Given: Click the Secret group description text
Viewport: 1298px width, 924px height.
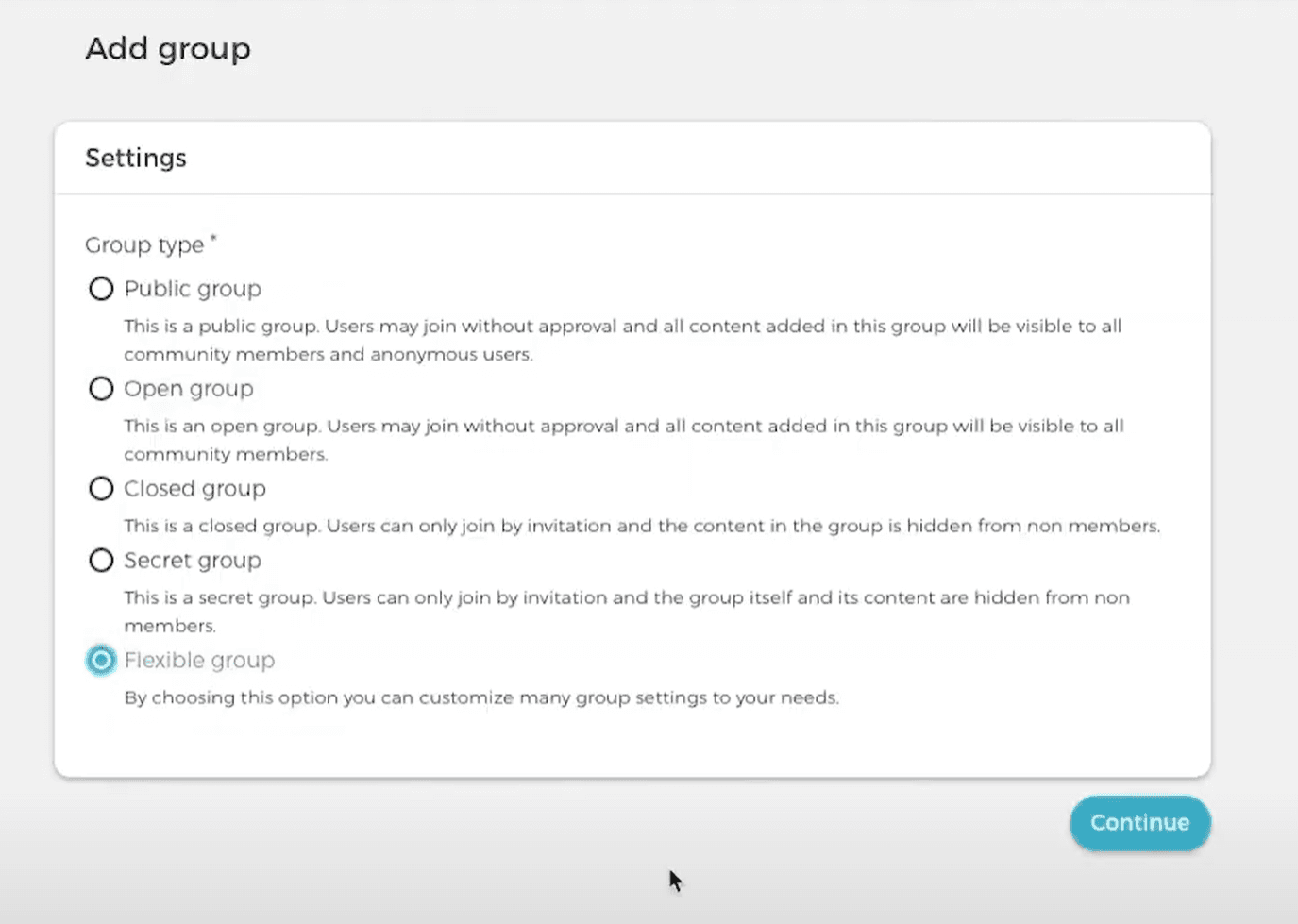Looking at the screenshot, I should coord(626,611).
